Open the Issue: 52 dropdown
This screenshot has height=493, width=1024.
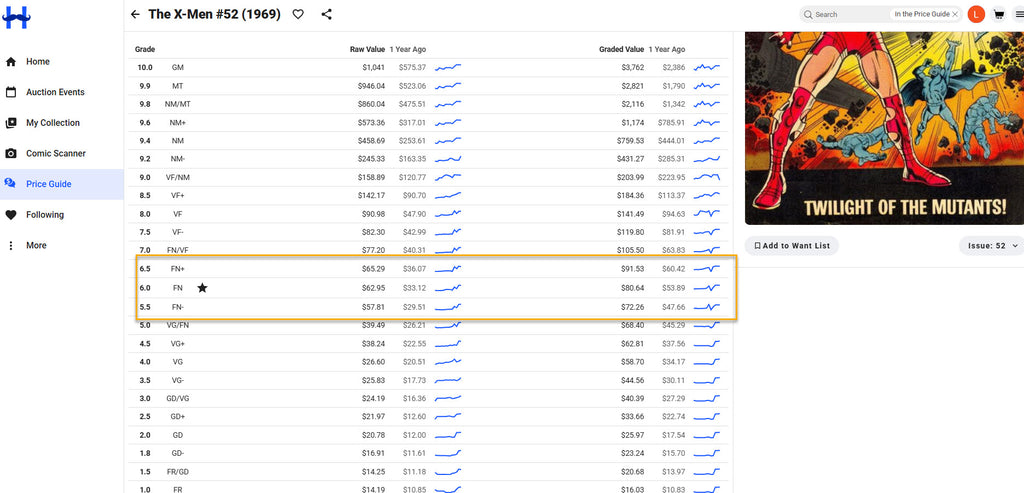pyautogui.click(x=991, y=246)
